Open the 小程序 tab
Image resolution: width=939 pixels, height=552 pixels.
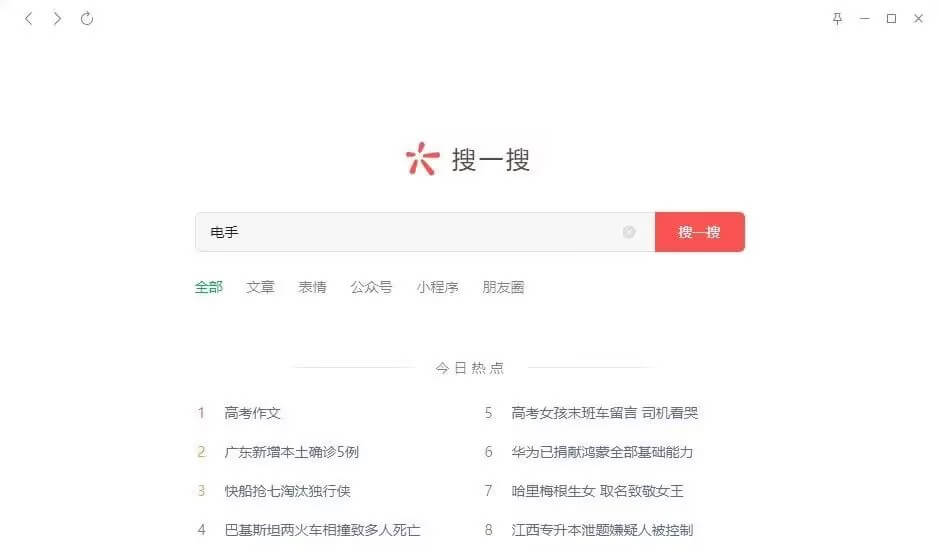point(437,287)
